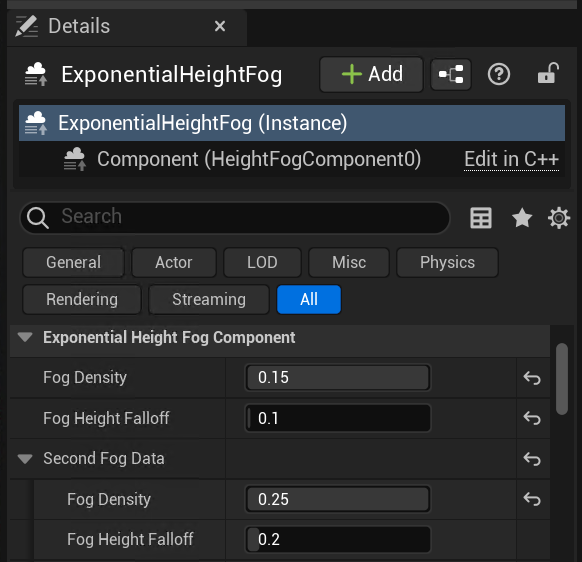The height and width of the screenshot is (562, 582).
Task: Select Component (HeightFogComponent0) tree item
Action: point(259,159)
